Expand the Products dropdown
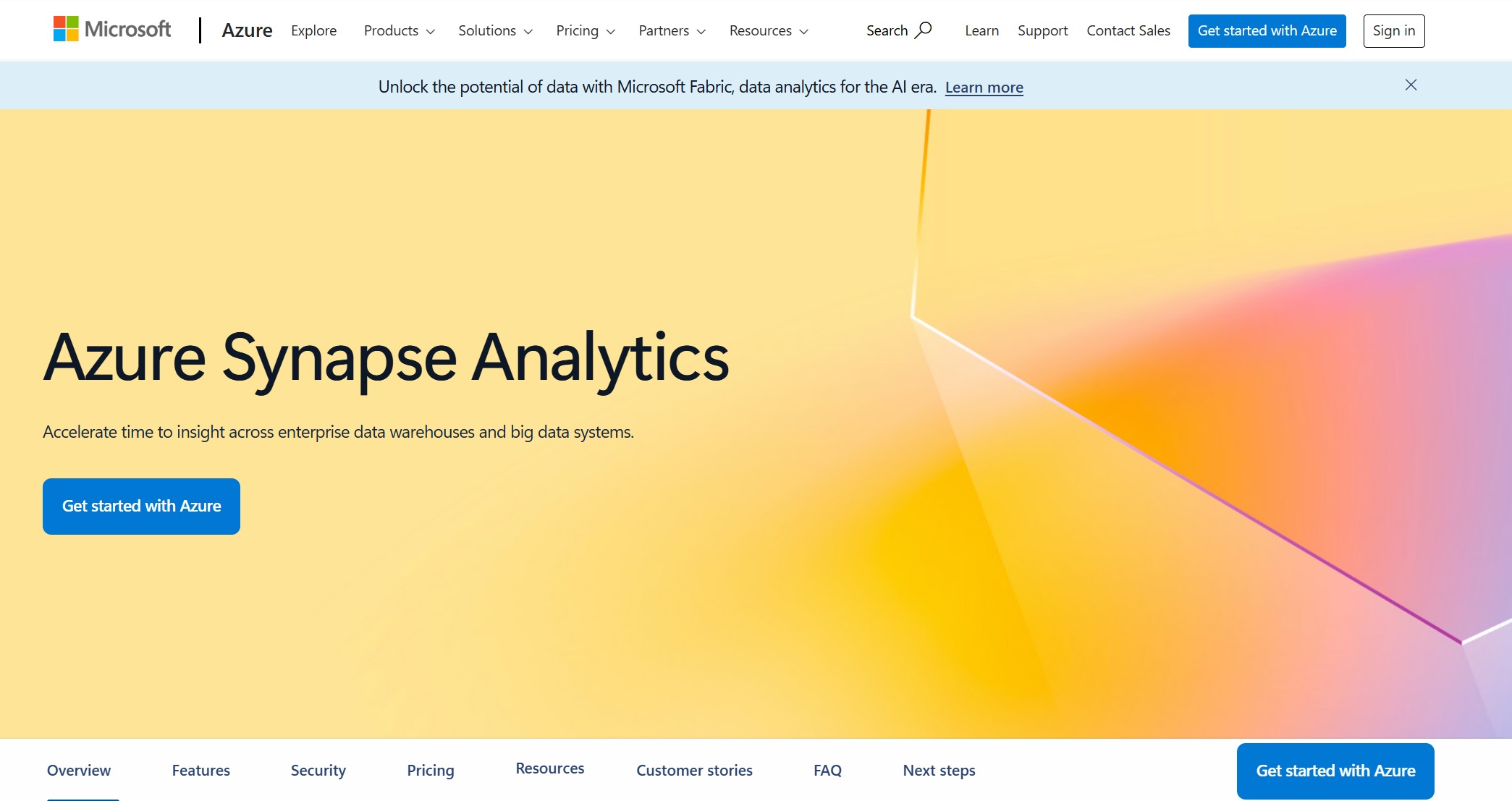 (x=399, y=30)
